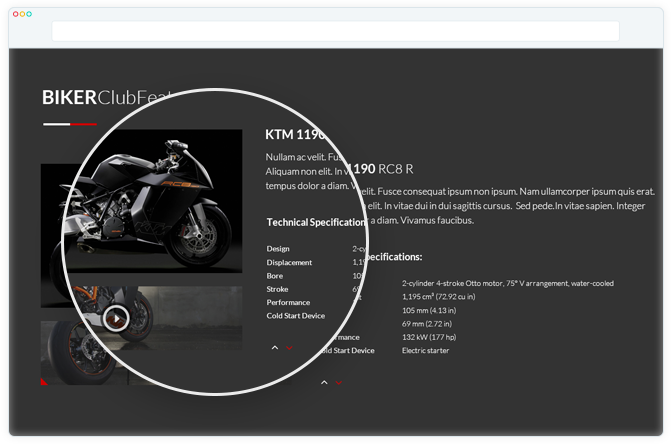Select the '1,195 cm³ (72.92 cu in)' value
671x445 pixels.
tap(438, 297)
